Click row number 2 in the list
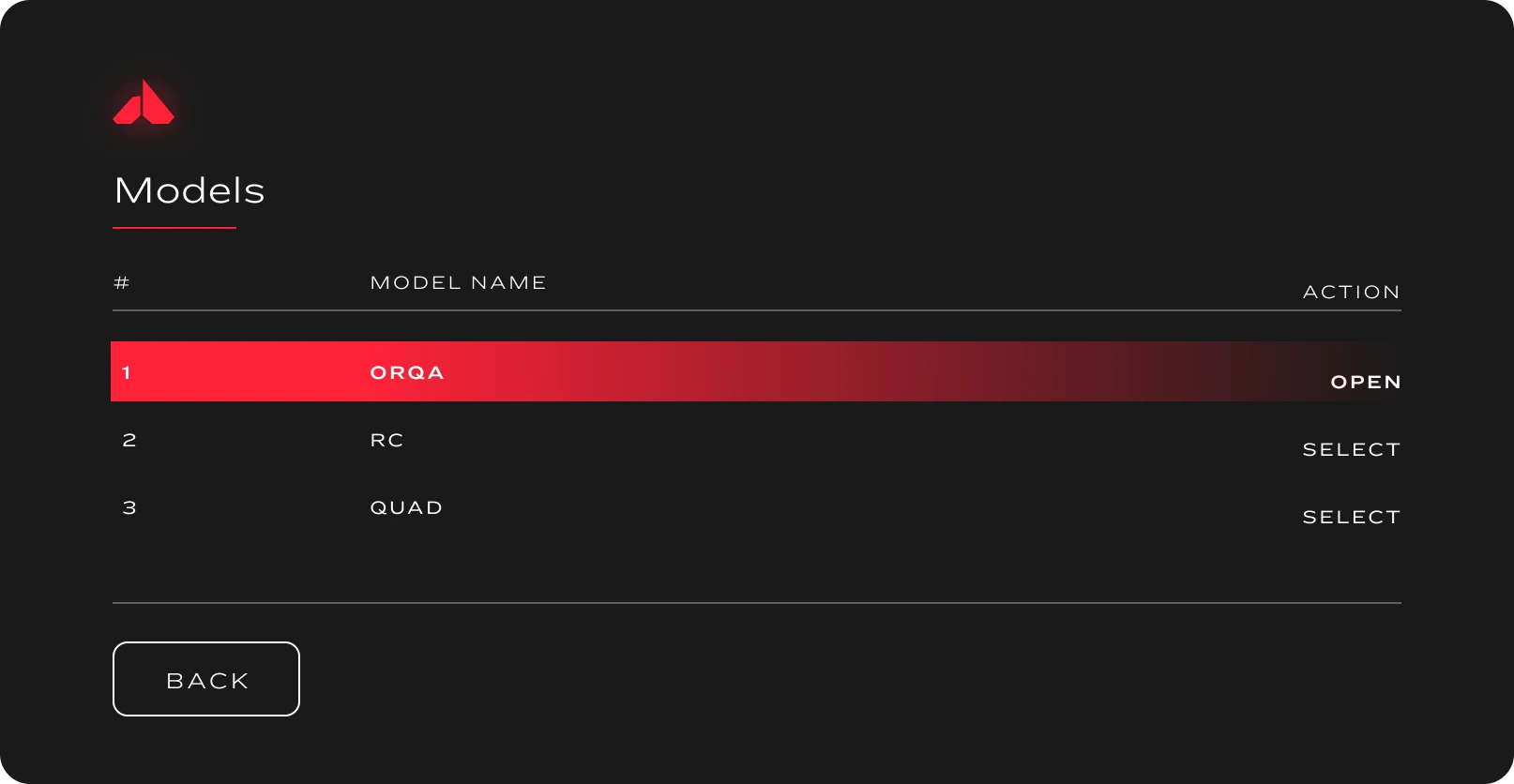 [129, 440]
